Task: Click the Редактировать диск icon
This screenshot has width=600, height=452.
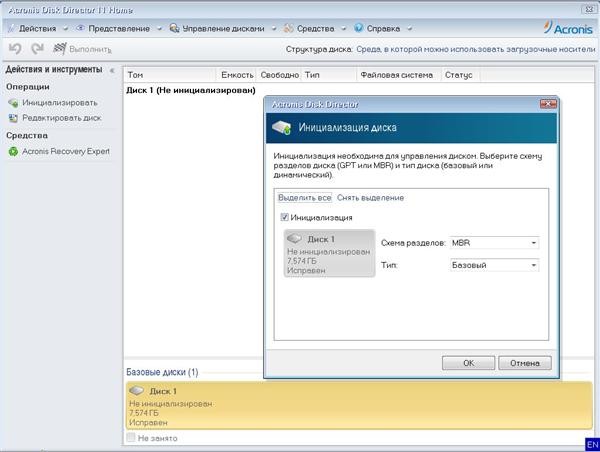Action: tap(13, 118)
